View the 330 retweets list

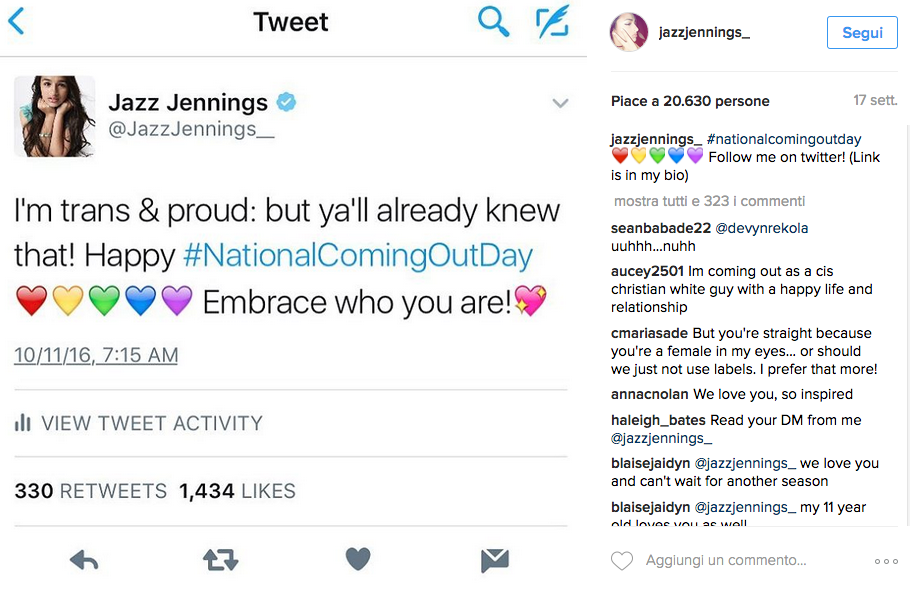tap(91, 491)
